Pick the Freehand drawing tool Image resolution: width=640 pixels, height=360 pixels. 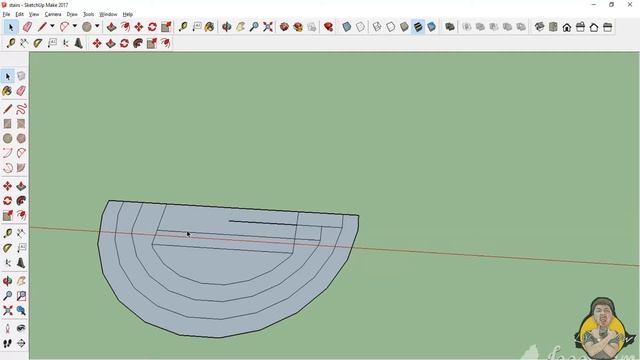click(x=21, y=109)
